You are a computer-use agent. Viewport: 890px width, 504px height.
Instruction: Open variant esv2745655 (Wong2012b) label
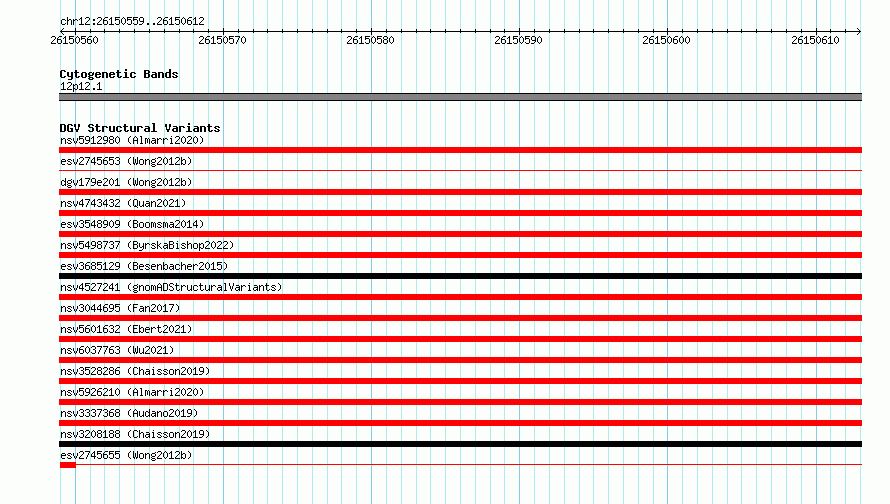point(126,455)
